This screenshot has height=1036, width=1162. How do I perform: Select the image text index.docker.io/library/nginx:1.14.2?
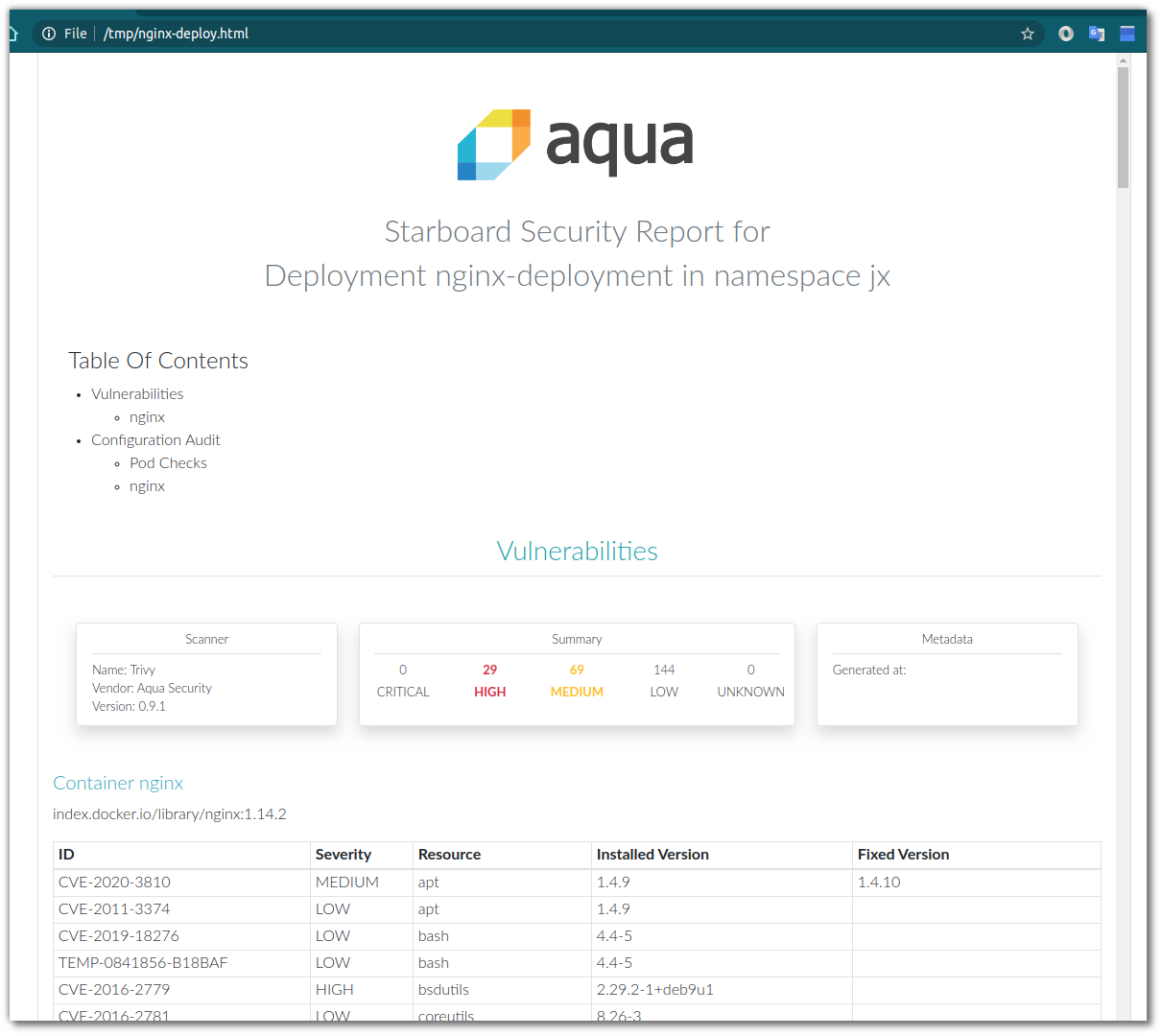coord(170,814)
